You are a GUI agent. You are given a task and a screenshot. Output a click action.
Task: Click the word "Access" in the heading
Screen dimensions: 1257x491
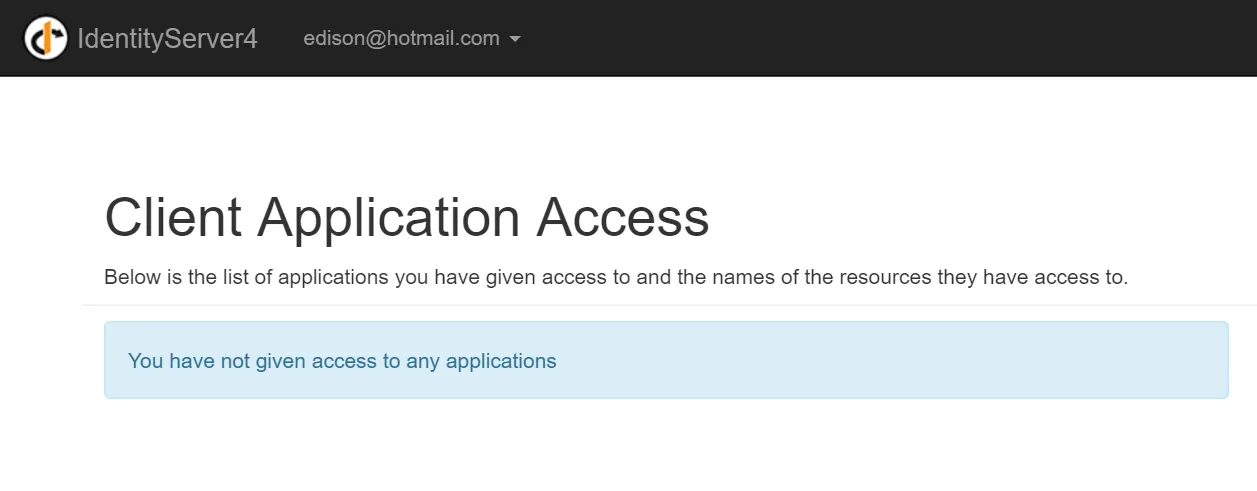point(622,217)
